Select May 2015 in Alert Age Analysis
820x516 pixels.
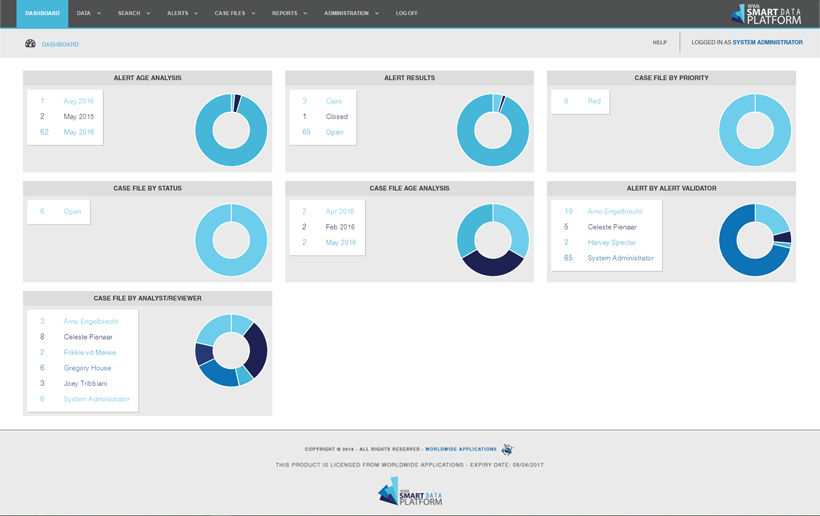tap(78, 117)
